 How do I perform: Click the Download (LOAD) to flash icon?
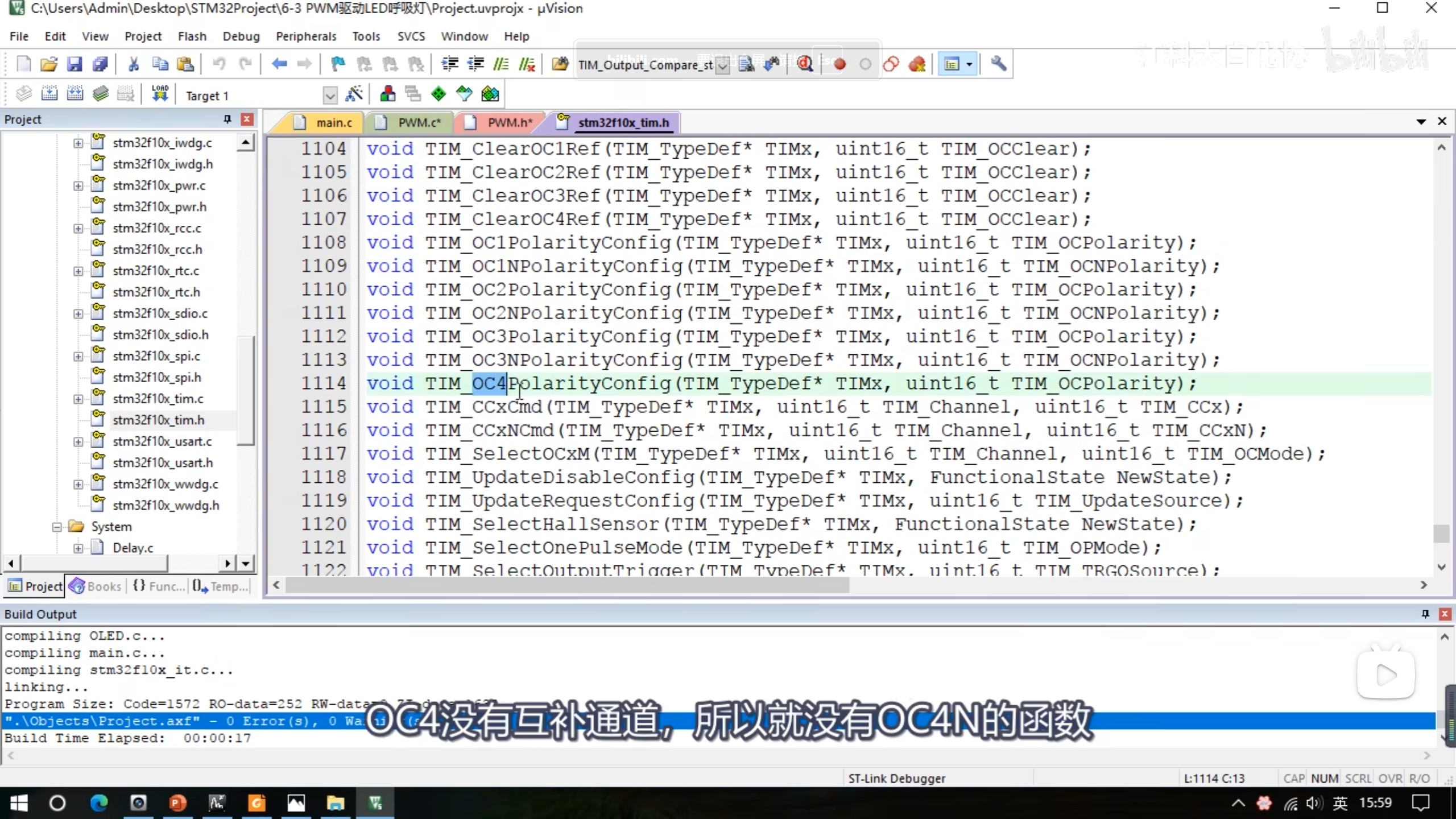[160, 94]
